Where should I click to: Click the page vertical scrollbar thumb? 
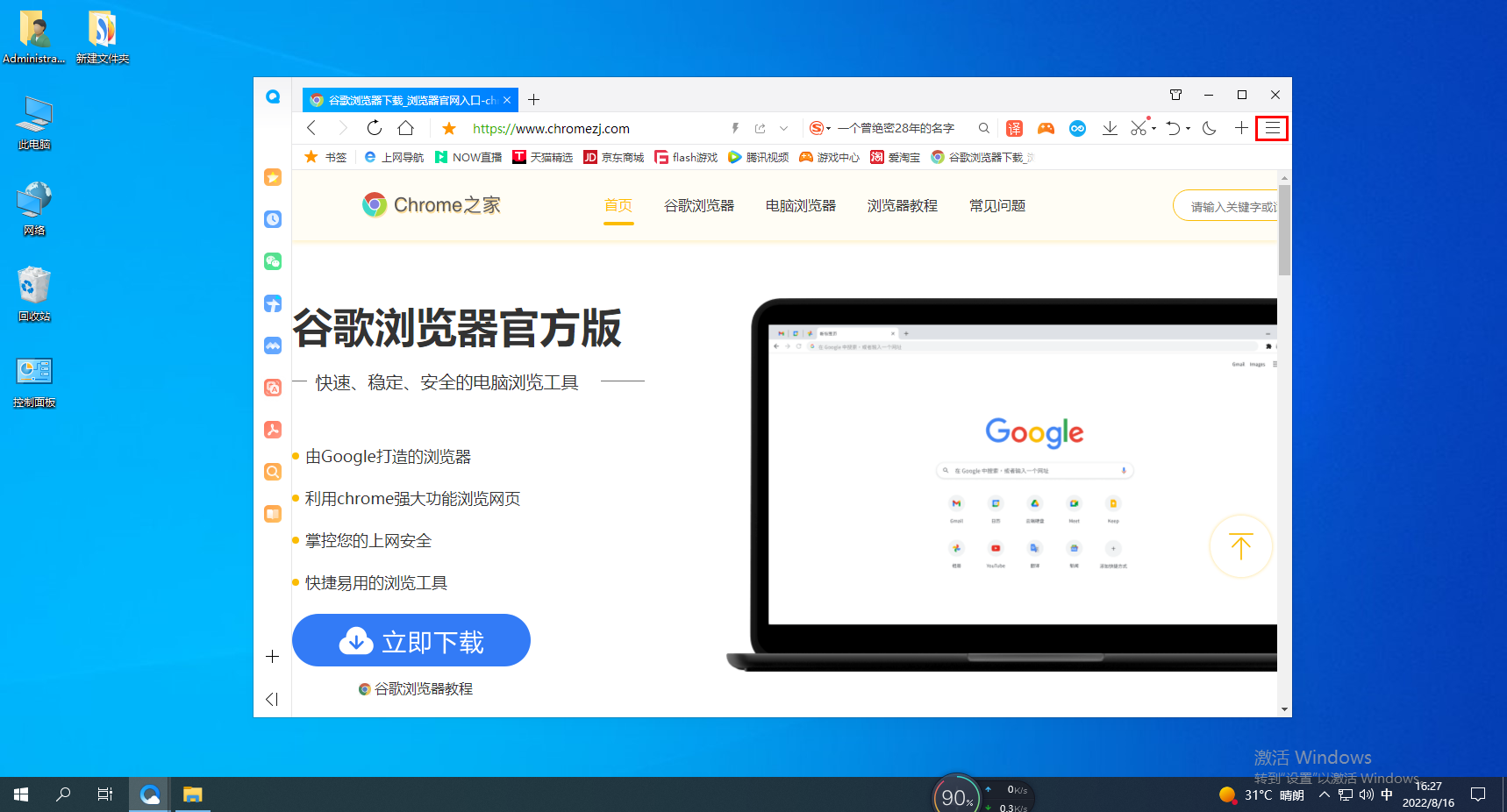click(x=1284, y=230)
